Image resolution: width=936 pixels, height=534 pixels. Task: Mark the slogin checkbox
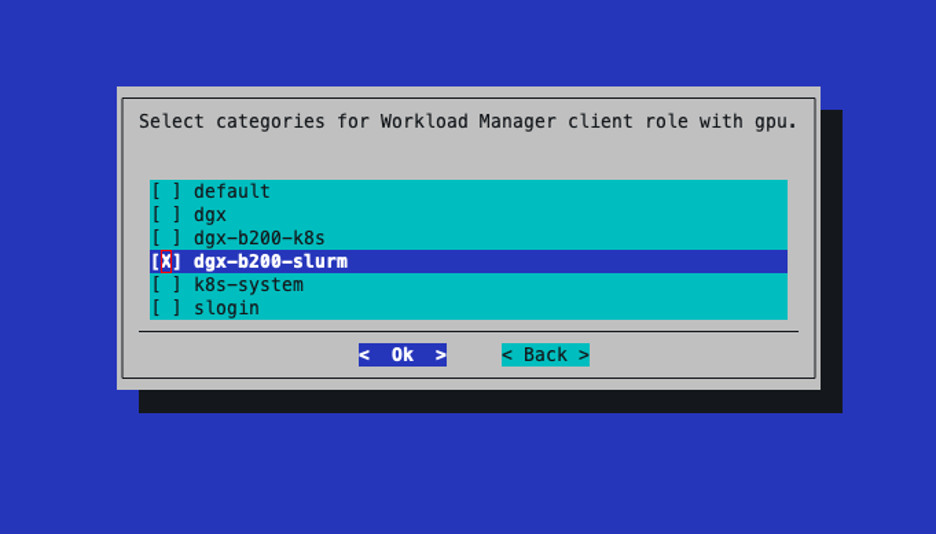(x=166, y=308)
